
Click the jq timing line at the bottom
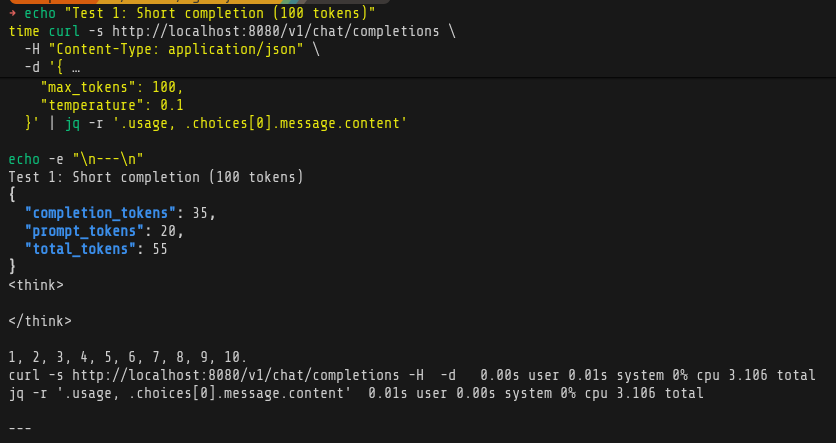coord(355,393)
